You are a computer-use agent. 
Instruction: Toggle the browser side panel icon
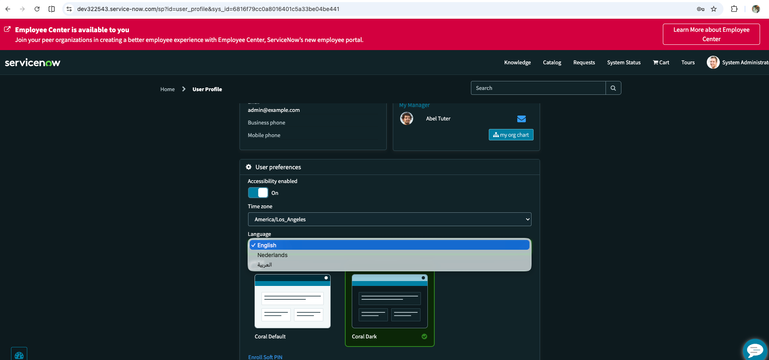point(51,9)
